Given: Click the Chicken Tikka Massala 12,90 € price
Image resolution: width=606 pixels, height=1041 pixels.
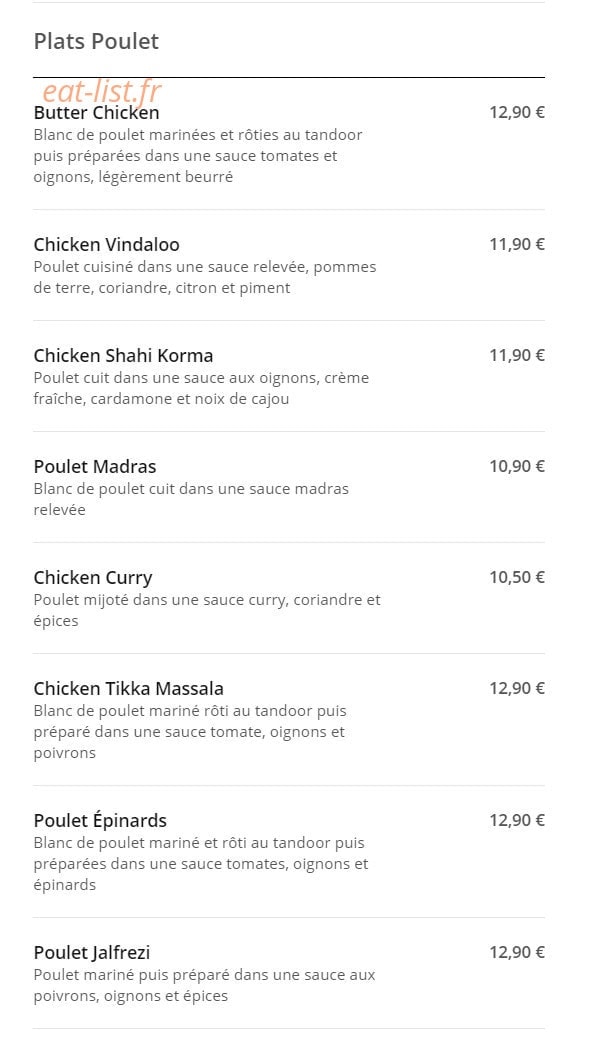Looking at the screenshot, I should [x=517, y=688].
